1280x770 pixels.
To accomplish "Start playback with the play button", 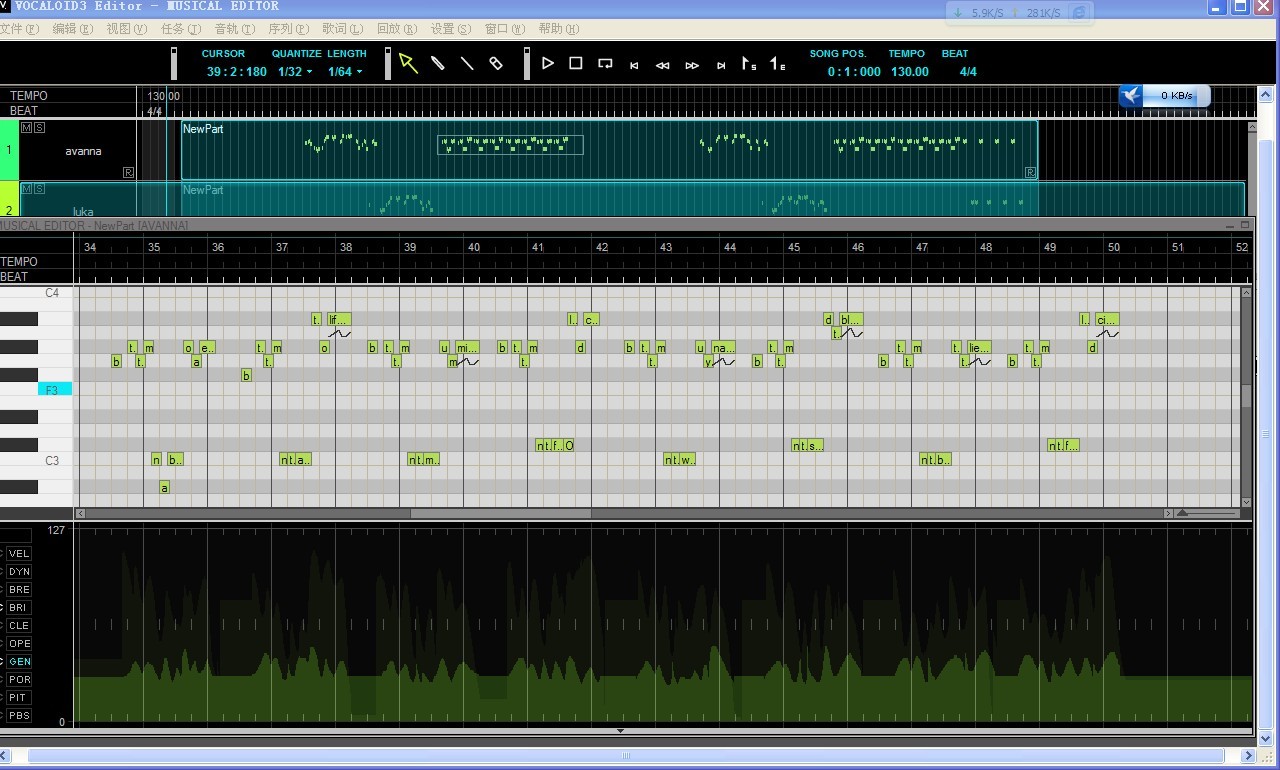I will (547, 63).
